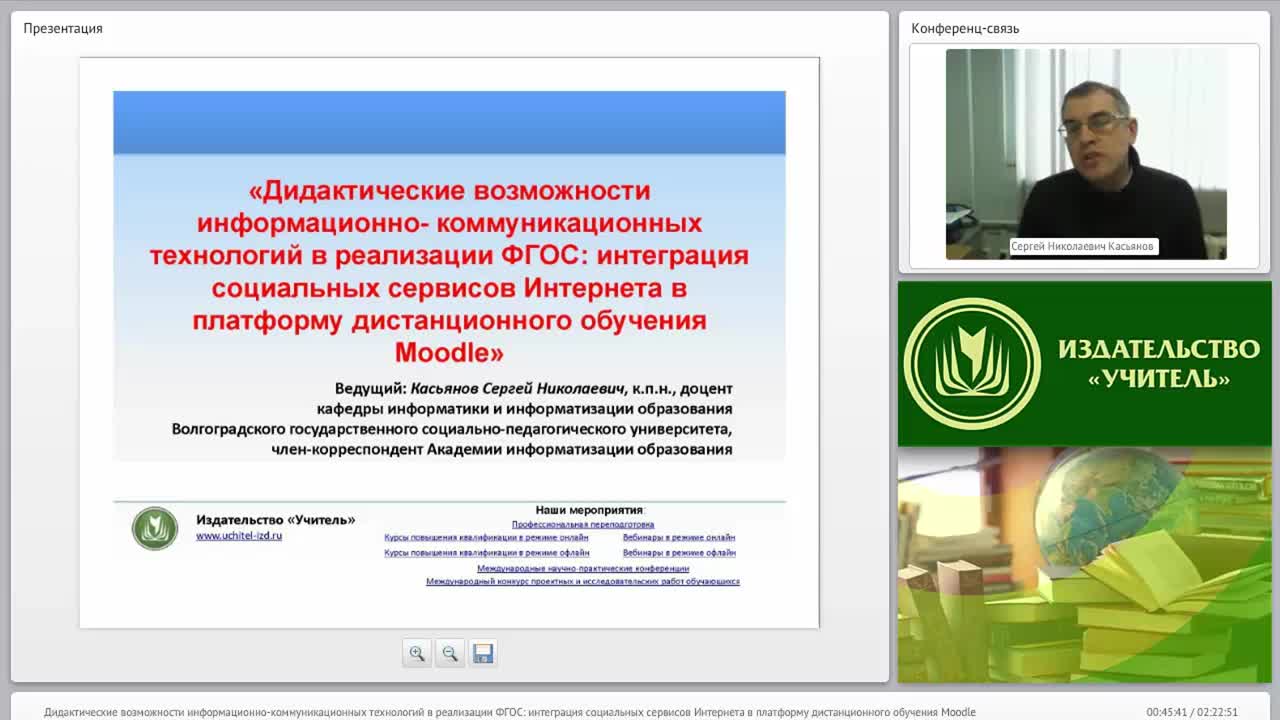Click the Издательство Учитель logo on the slide

click(x=155, y=528)
